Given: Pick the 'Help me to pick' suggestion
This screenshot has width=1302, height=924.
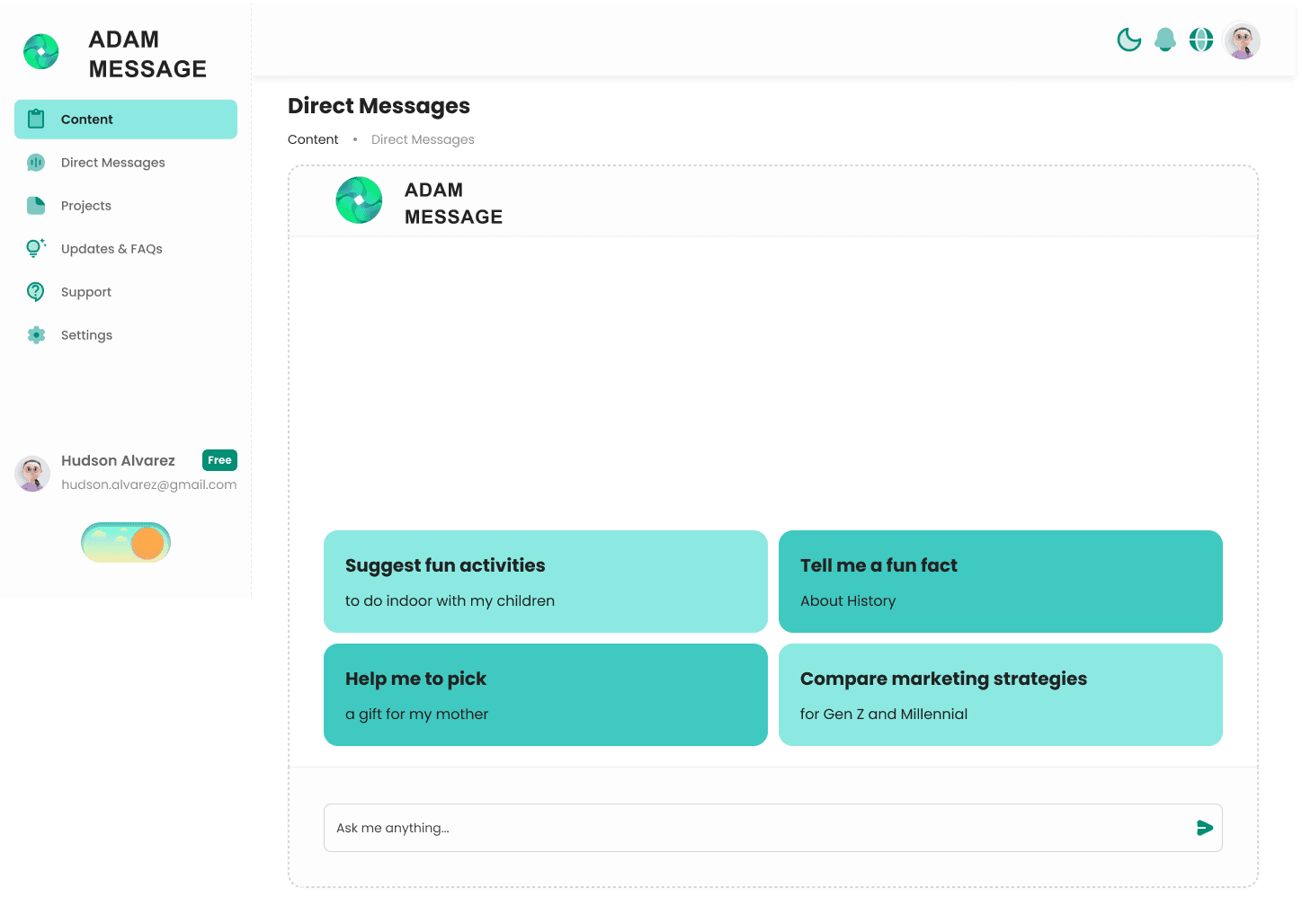Looking at the screenshot, I should click(x=545, y=695).
